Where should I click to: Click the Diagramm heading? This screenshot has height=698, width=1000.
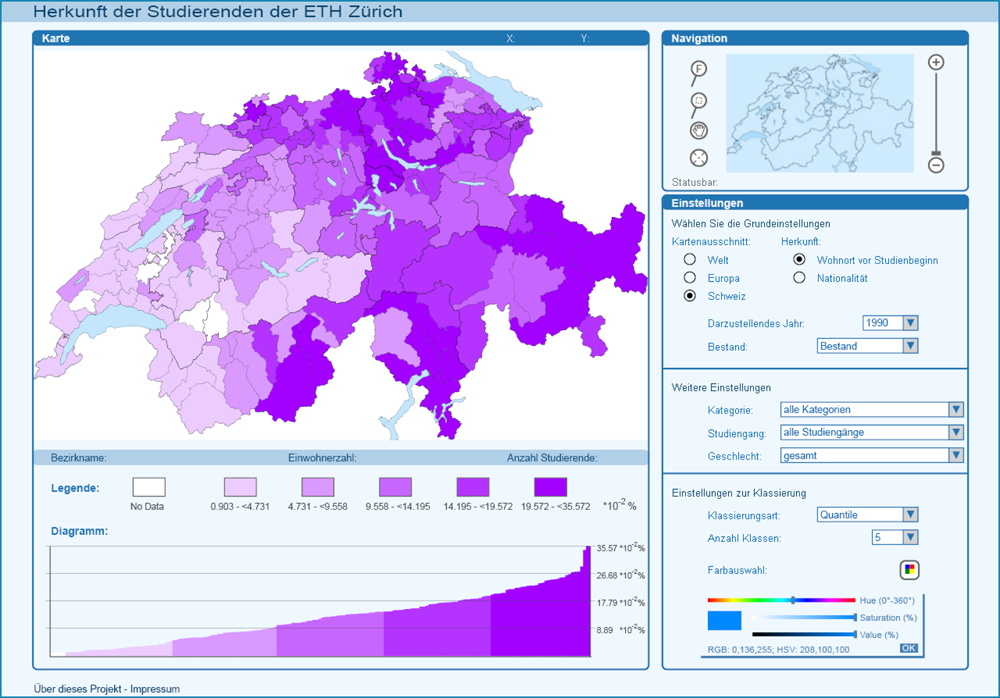(79, 531)
